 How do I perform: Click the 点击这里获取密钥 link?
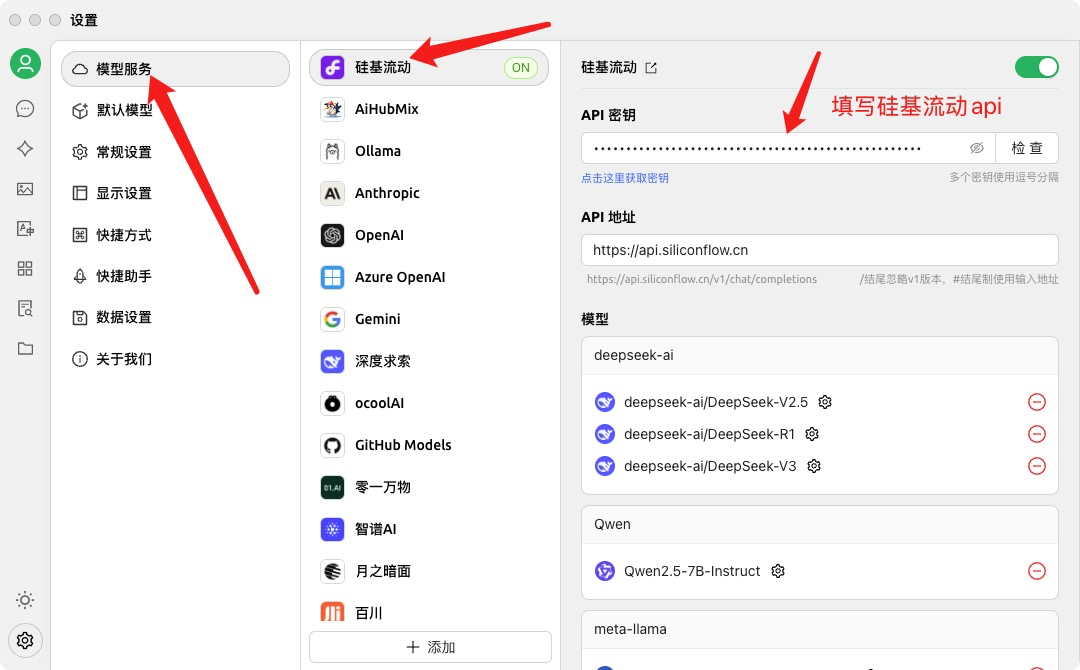click(625, 178)
